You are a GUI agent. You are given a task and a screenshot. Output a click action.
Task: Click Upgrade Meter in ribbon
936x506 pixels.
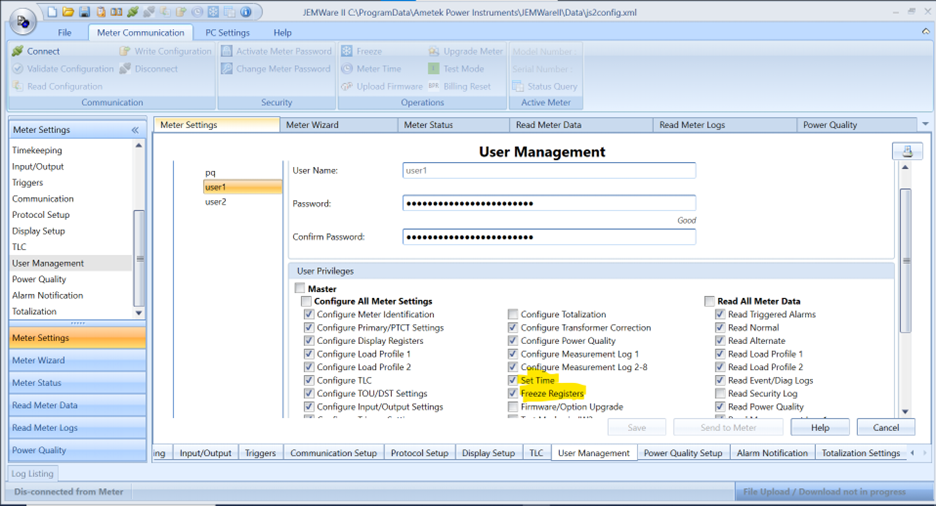point(466,51)
